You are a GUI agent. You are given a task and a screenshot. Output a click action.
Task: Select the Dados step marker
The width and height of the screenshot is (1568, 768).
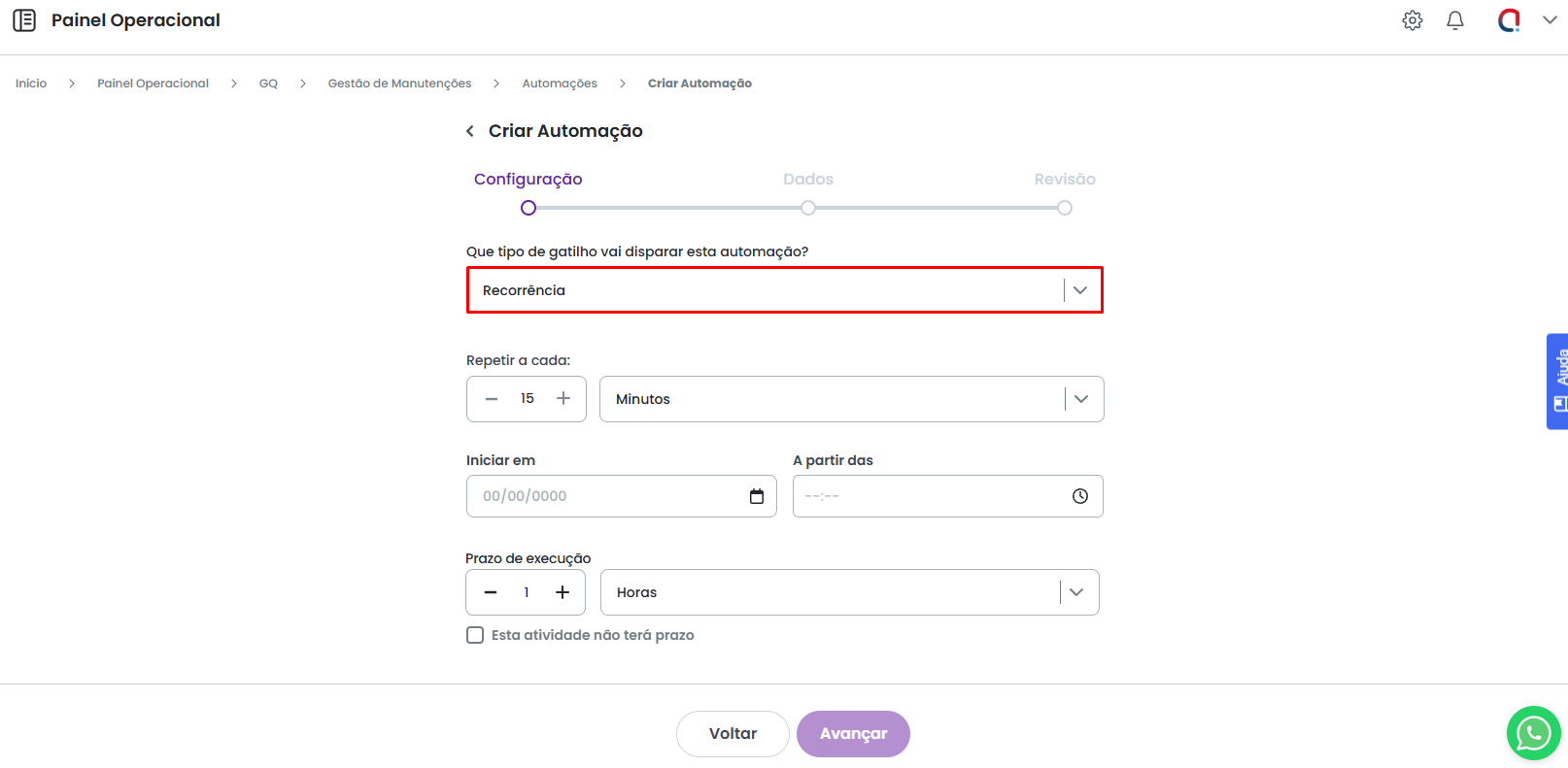click(808, 208)
